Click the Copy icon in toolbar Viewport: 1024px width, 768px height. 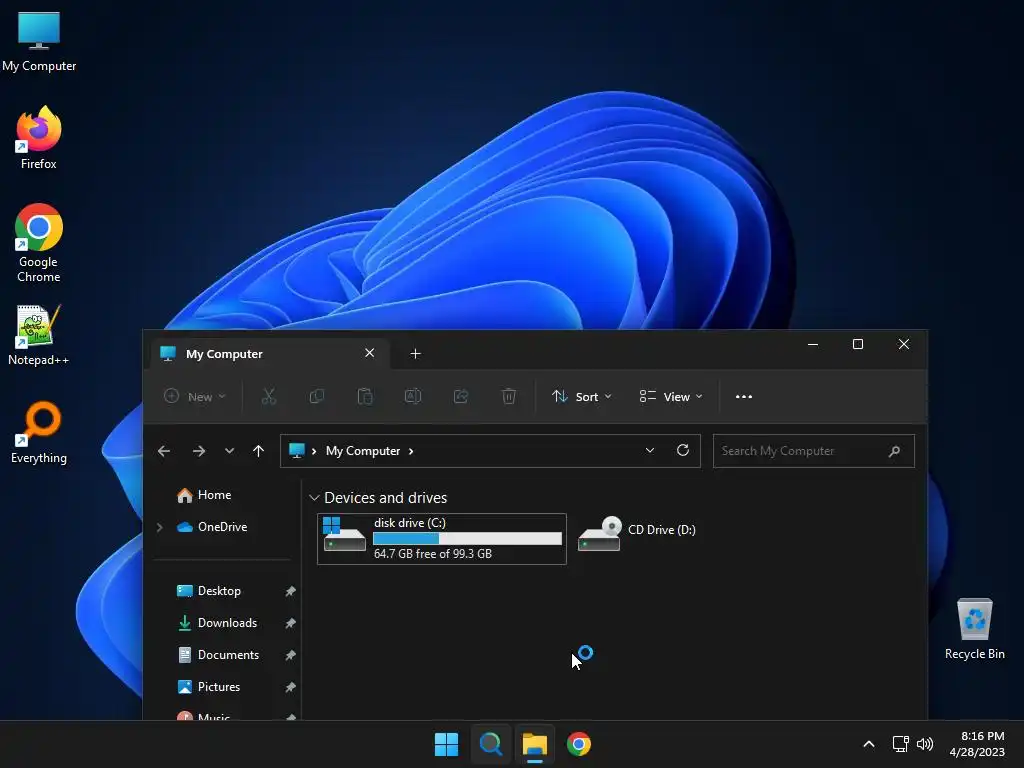pyautogui.click(x=317, y=396)
